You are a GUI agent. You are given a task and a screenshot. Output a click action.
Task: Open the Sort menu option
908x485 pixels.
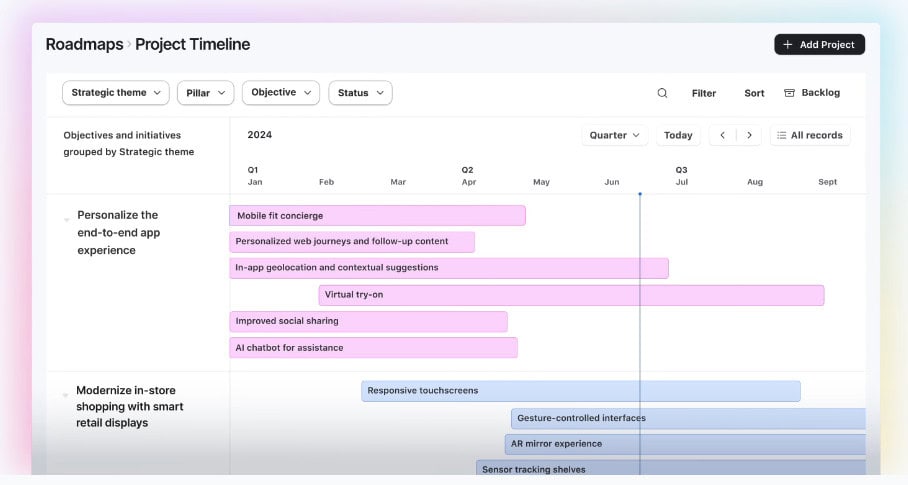[754, 93]
